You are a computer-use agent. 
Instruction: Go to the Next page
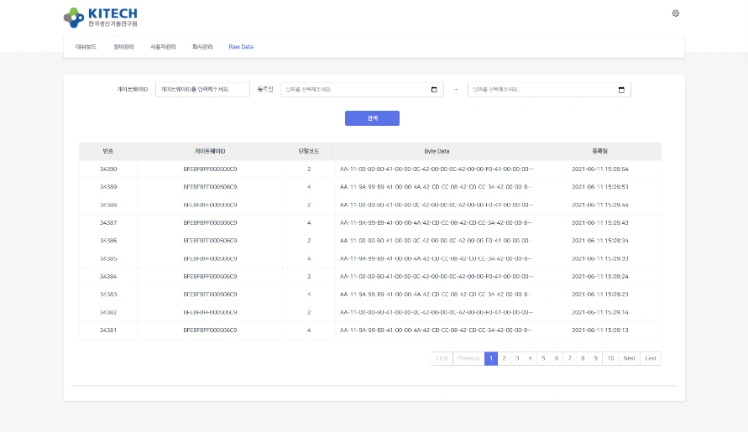coord(629,358)
